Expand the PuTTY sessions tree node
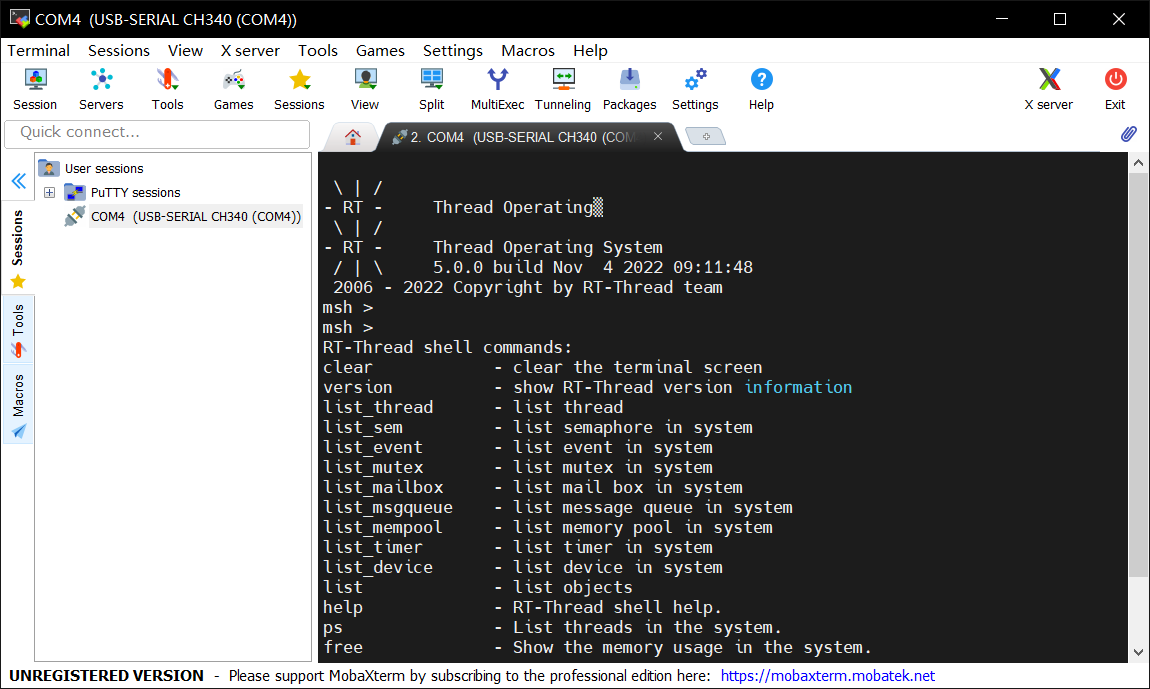The width and height of the screenshot is (1150, 689). 49,192
